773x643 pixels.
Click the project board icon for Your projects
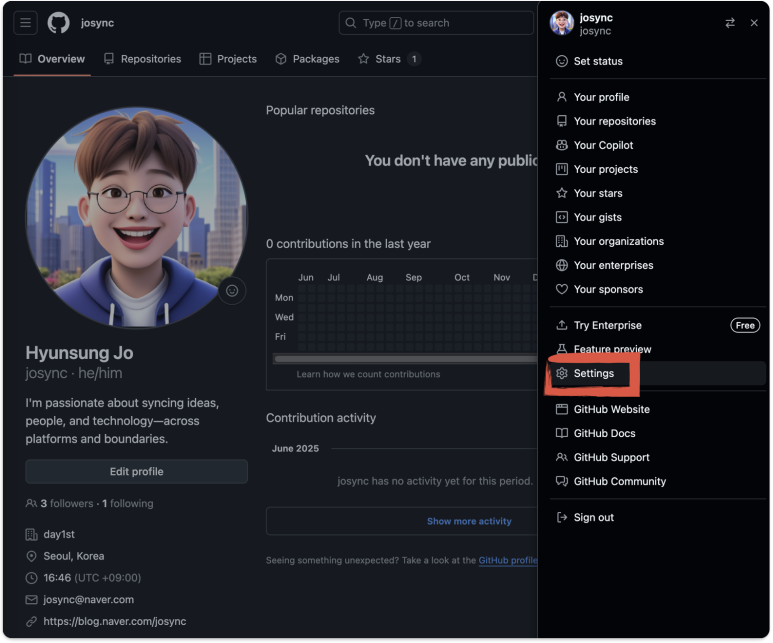[562, 169]
